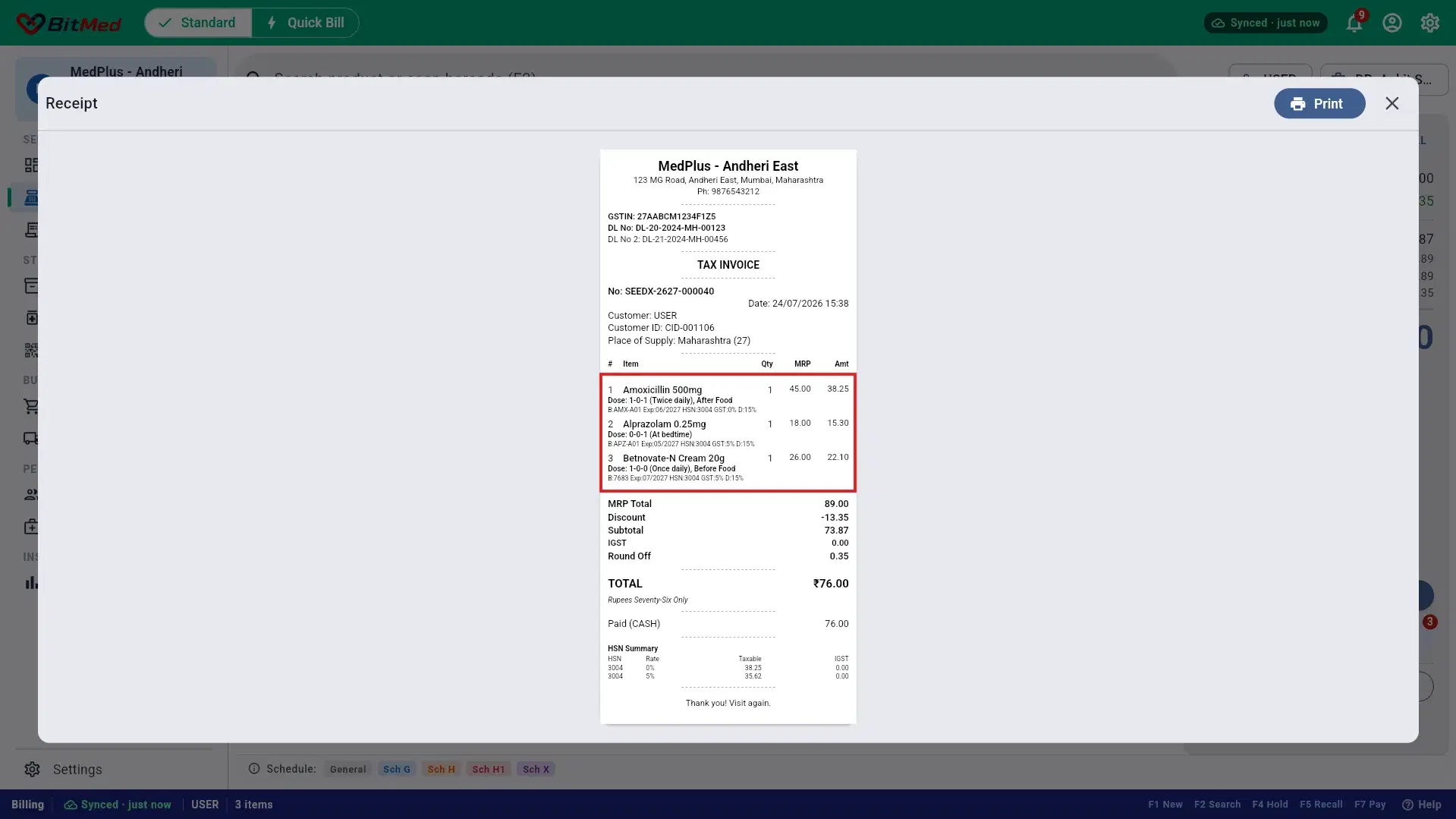1456x819 pixels.
Task: Click DL No: DL-20-2024-MH-00123
Action: tap(666, 228)
